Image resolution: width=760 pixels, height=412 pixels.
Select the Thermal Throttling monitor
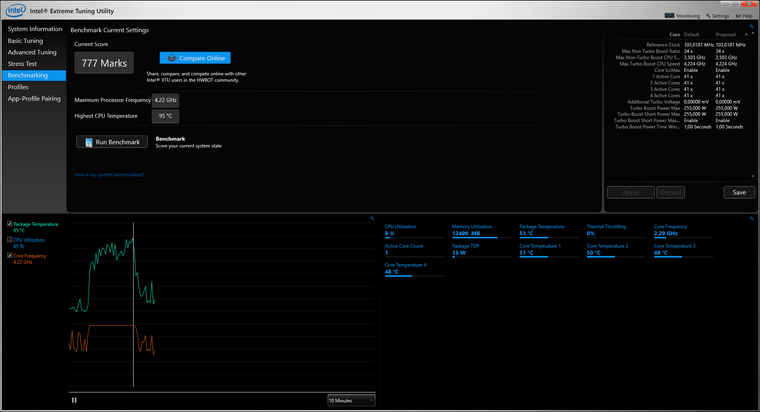616,230
